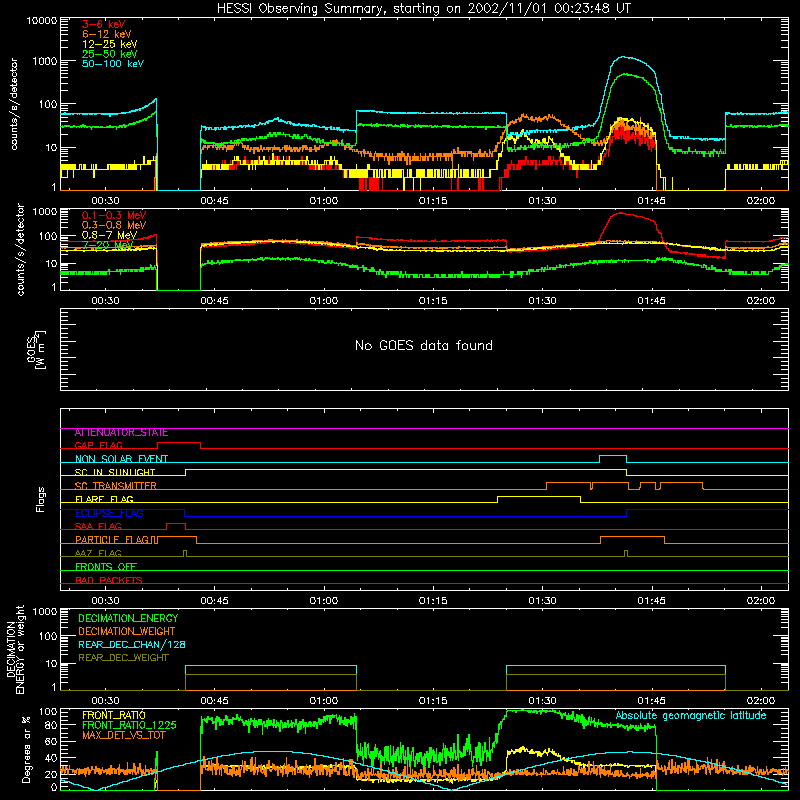Select the ATTENUATOR_STATE flag label
Viewport: 800px width, 800px height.
pyautogui.click(x=121, y=433)
